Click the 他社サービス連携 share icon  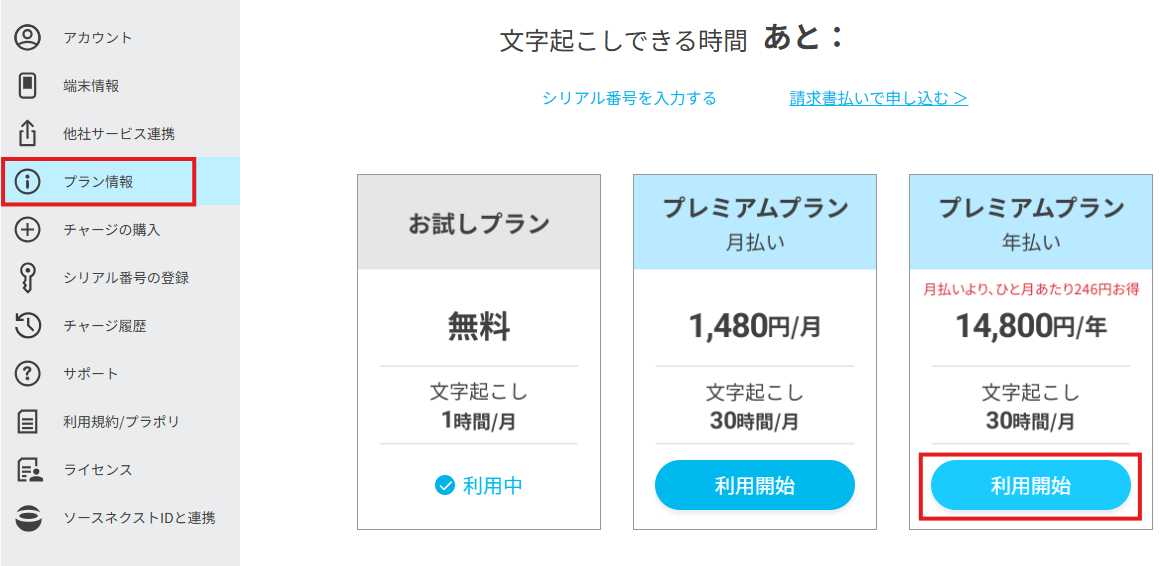pyautogui.click(x=27, y=133)
